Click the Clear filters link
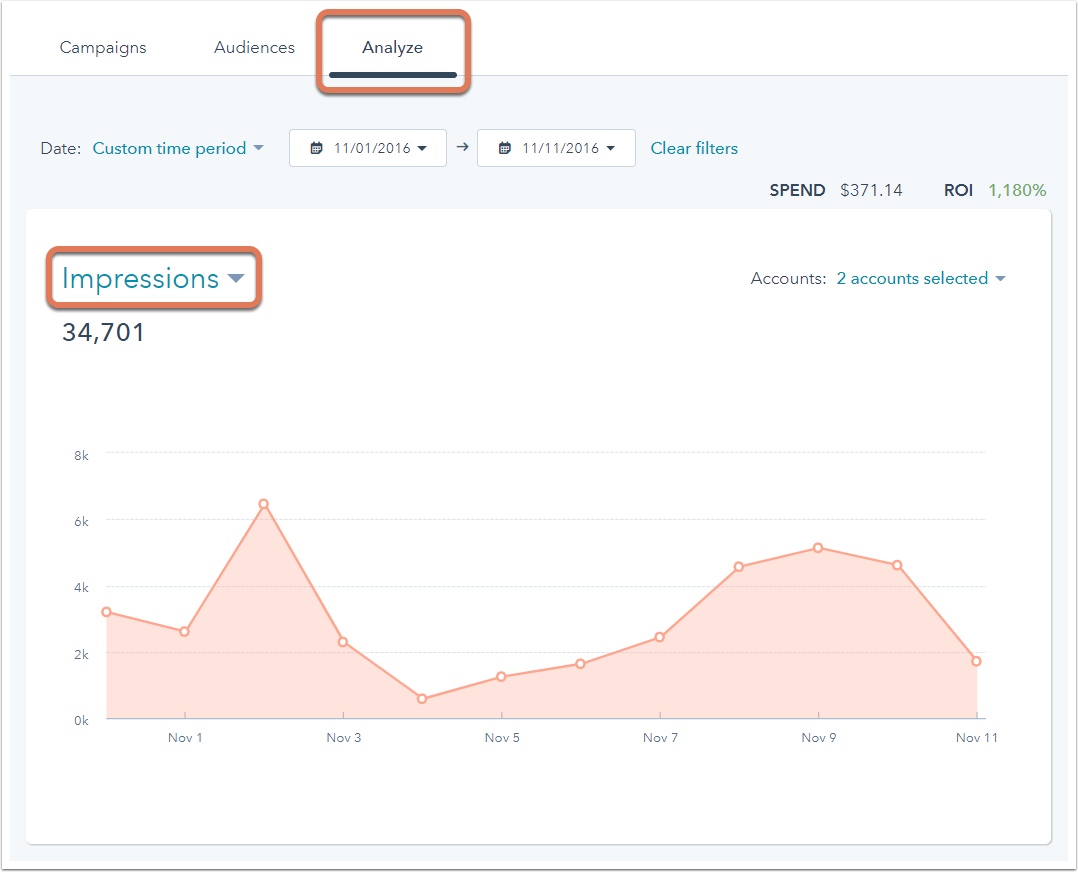The width and height of the screenshot is (1078, 872). pos(694,148)
